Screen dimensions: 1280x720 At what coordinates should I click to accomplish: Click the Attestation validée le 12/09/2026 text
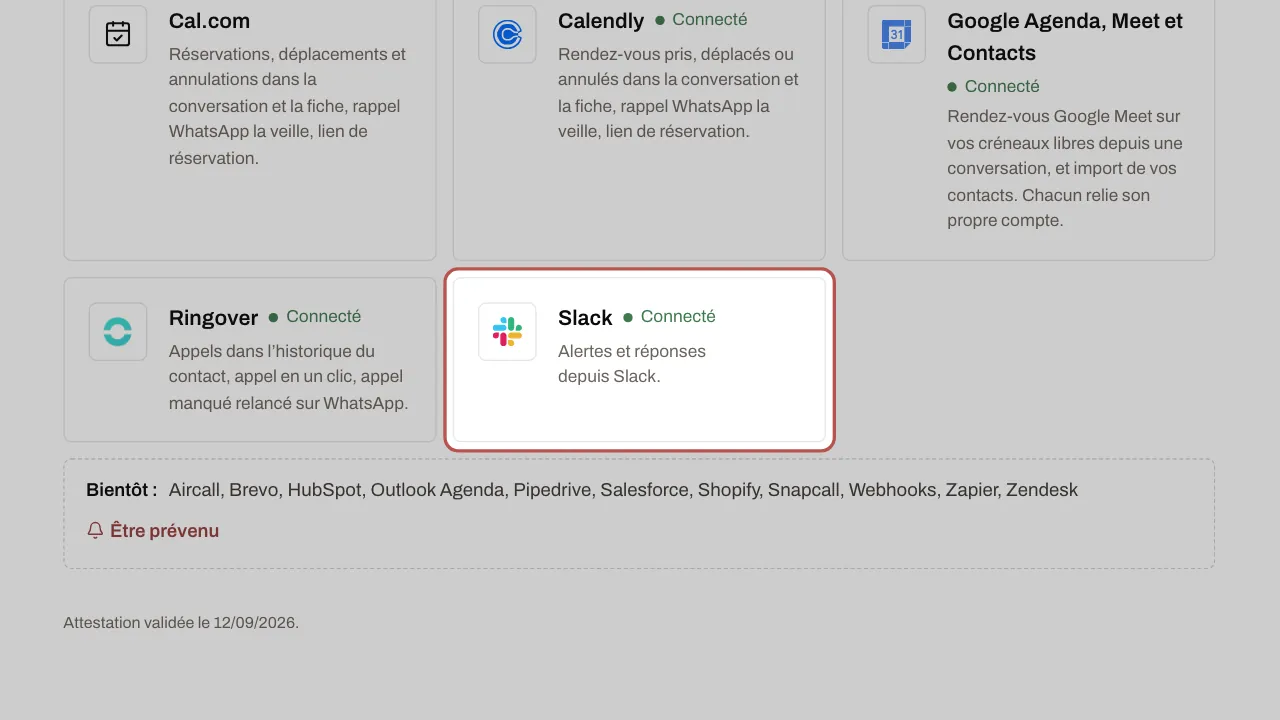click(x=181, y=623)
